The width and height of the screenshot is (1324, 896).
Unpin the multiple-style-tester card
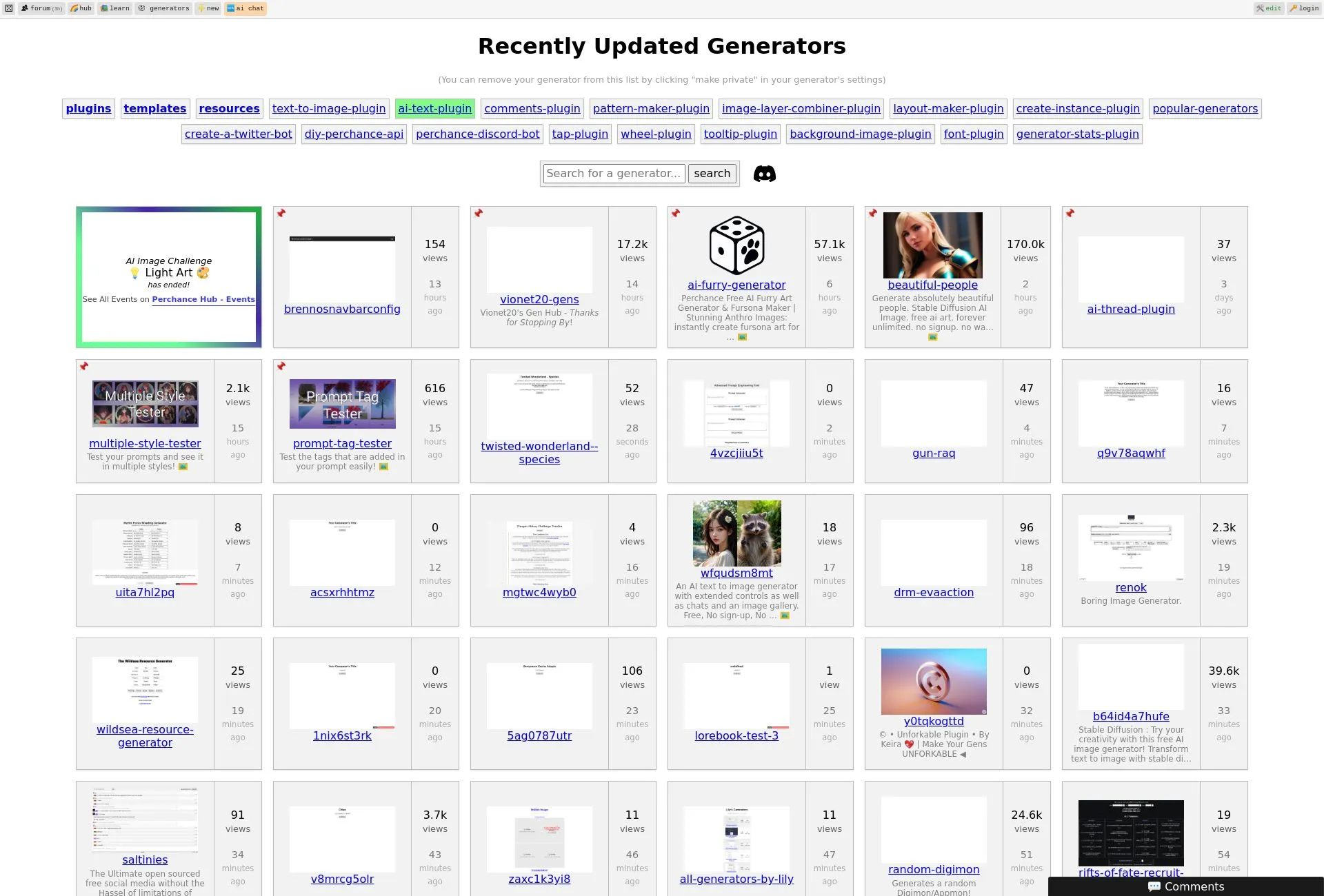(85, 367)
